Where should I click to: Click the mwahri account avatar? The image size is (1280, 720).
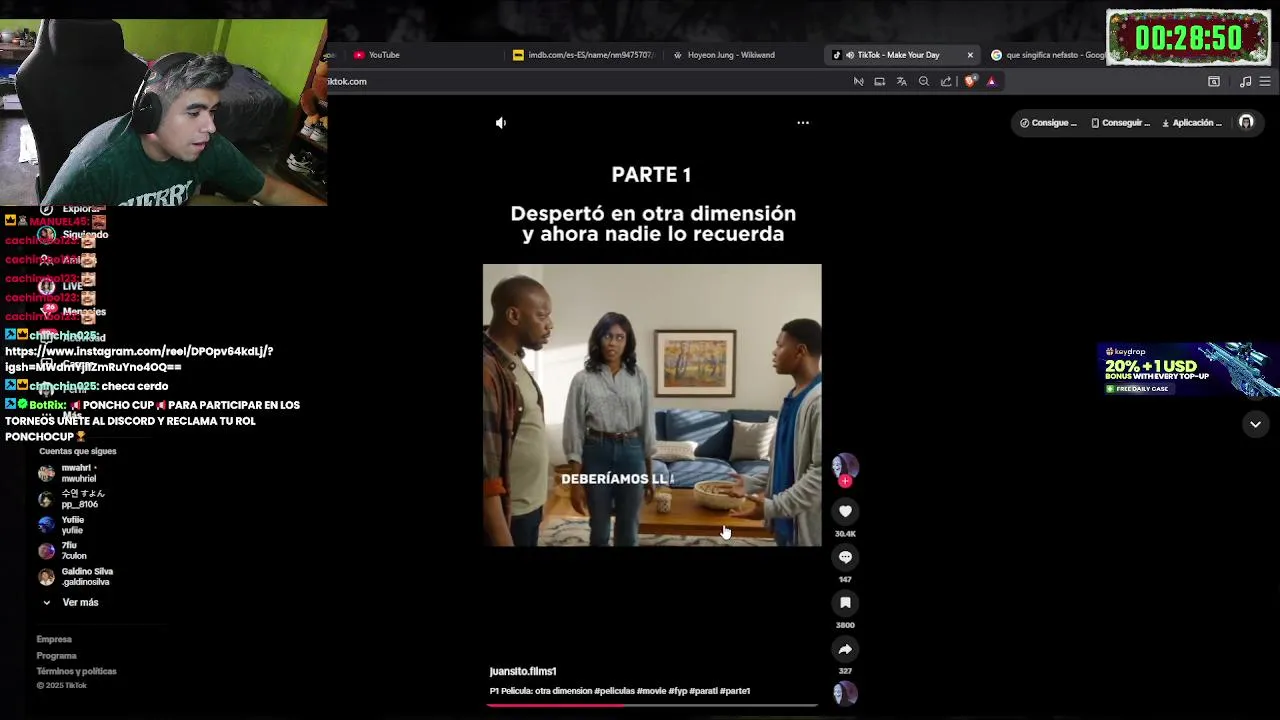46,473
